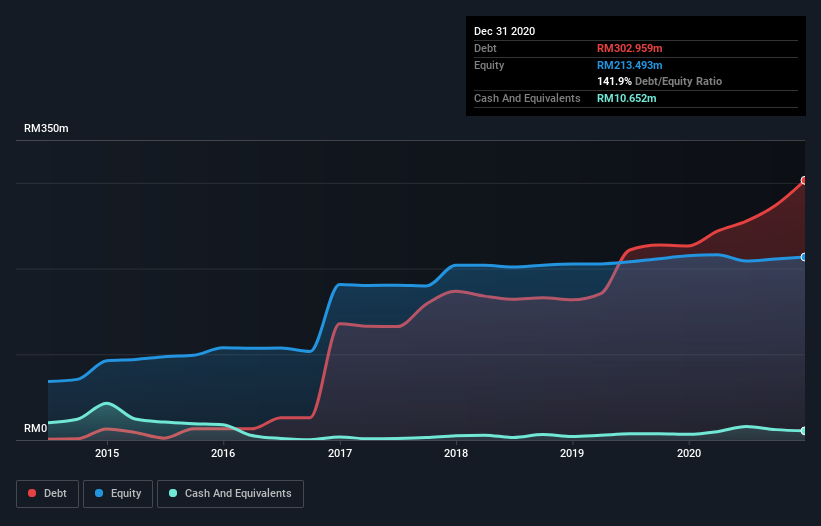Click the Equity label in tooltip
Screen dimensions: 821x526
(489, 65)
